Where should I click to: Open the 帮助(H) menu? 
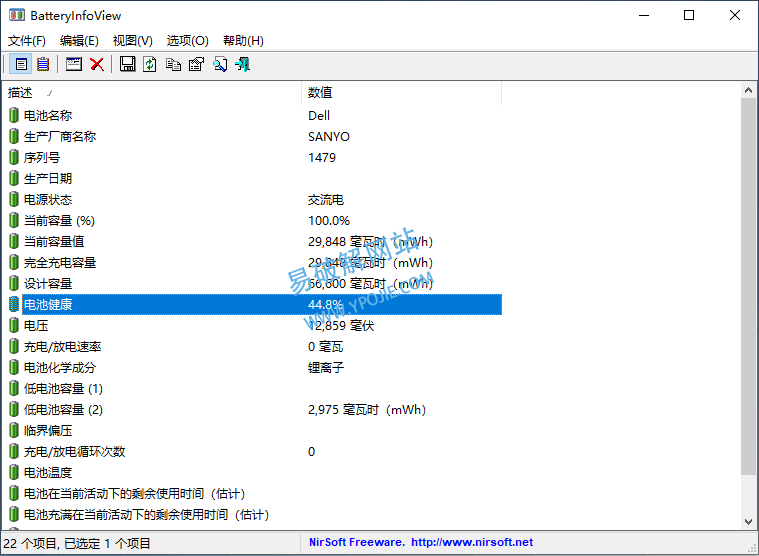click(243, 40)
